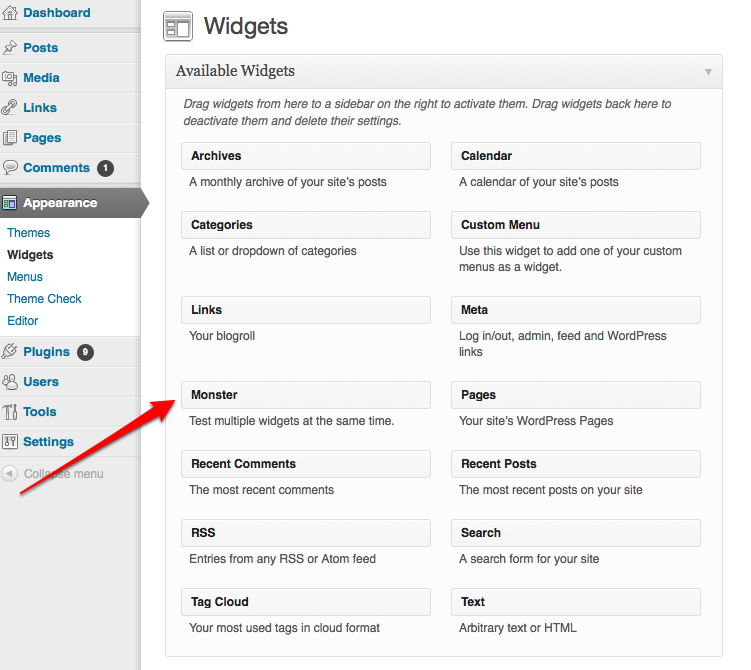Open the Menus submenu item
751x670 pixels.
pyautogui.click(x=25, y=277)
